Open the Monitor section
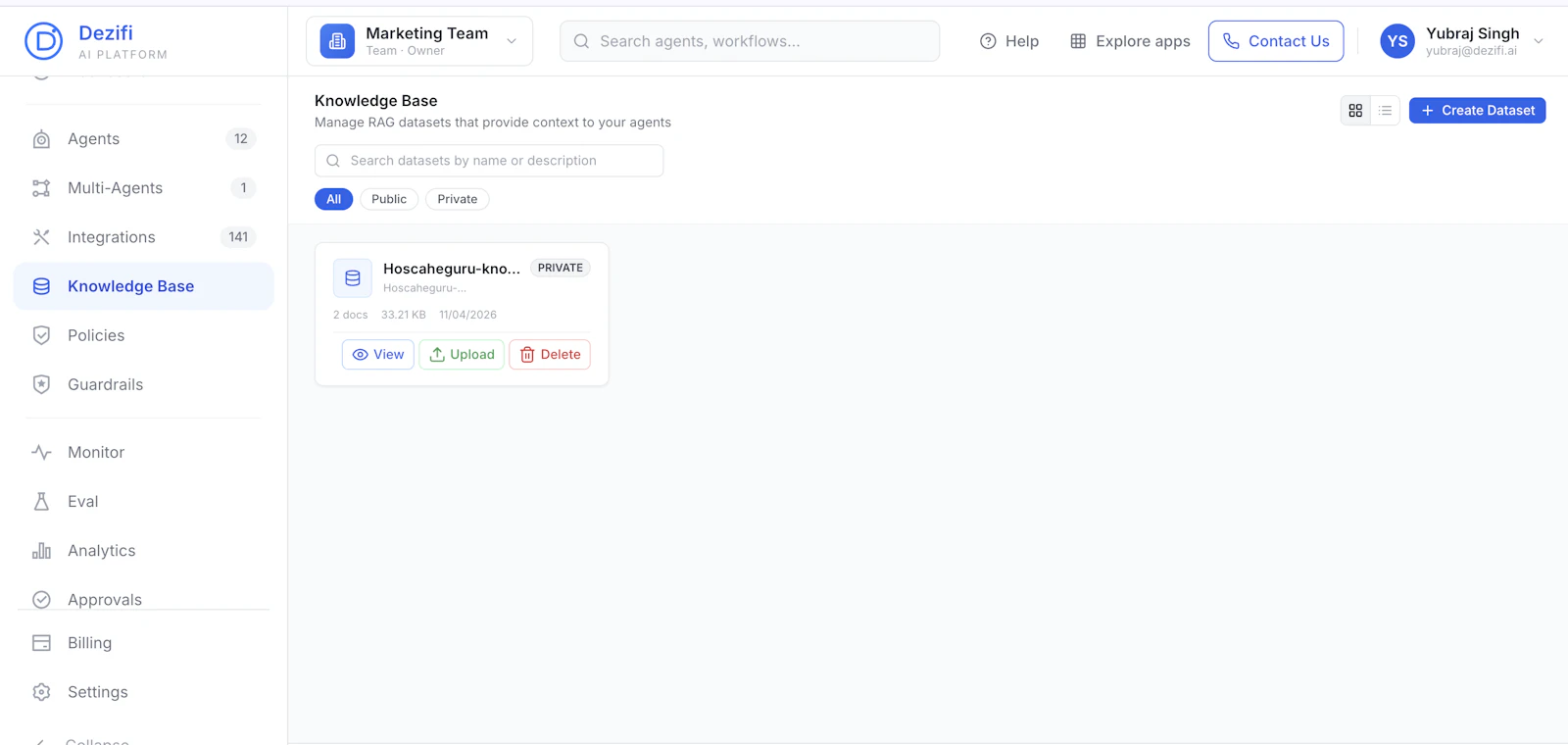1568x745 pixels. (143, 452)
